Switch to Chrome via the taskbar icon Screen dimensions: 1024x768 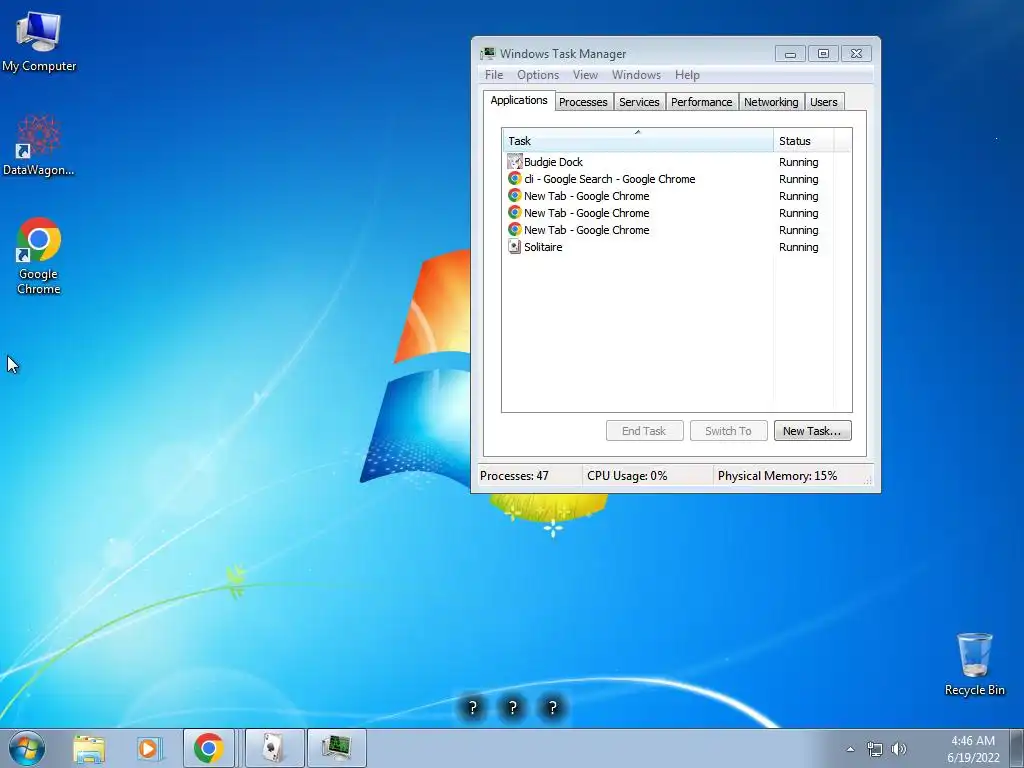pos(208,748)
